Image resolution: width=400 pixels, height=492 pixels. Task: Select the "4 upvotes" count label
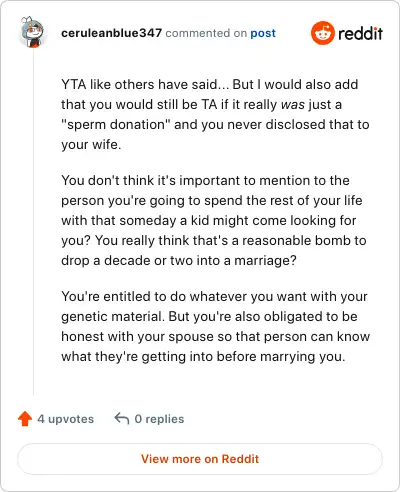click(x=66, y=419)
